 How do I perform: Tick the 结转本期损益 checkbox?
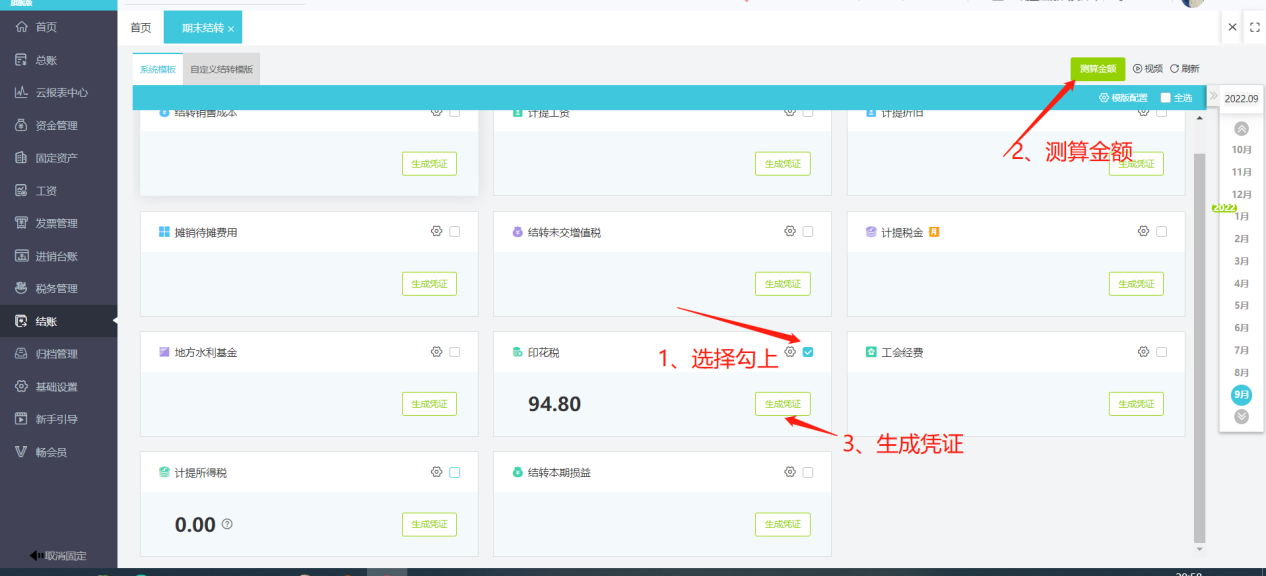[808, 472]
